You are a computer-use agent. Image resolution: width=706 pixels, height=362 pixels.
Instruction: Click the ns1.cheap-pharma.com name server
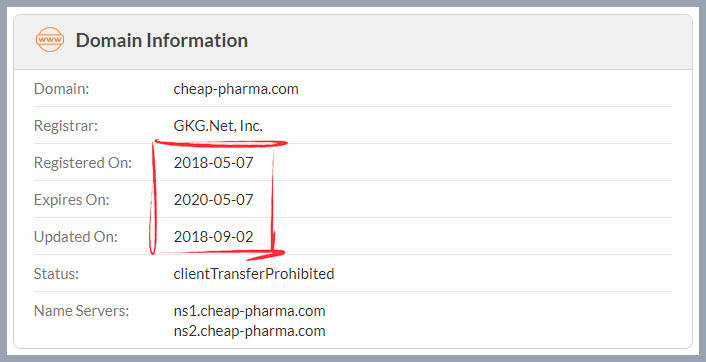tap(249, 311)
